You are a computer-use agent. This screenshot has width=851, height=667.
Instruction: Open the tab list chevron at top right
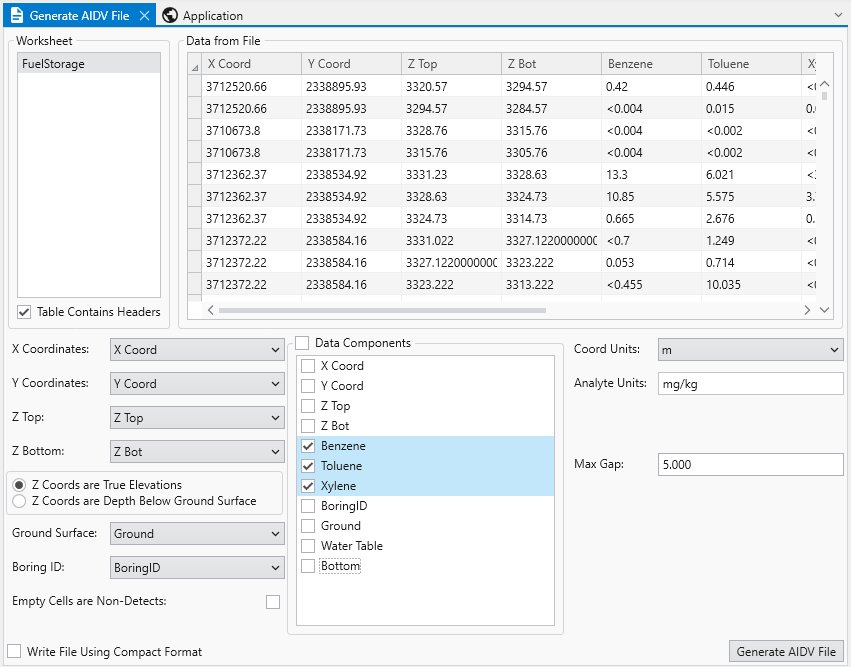click(838, 15)
